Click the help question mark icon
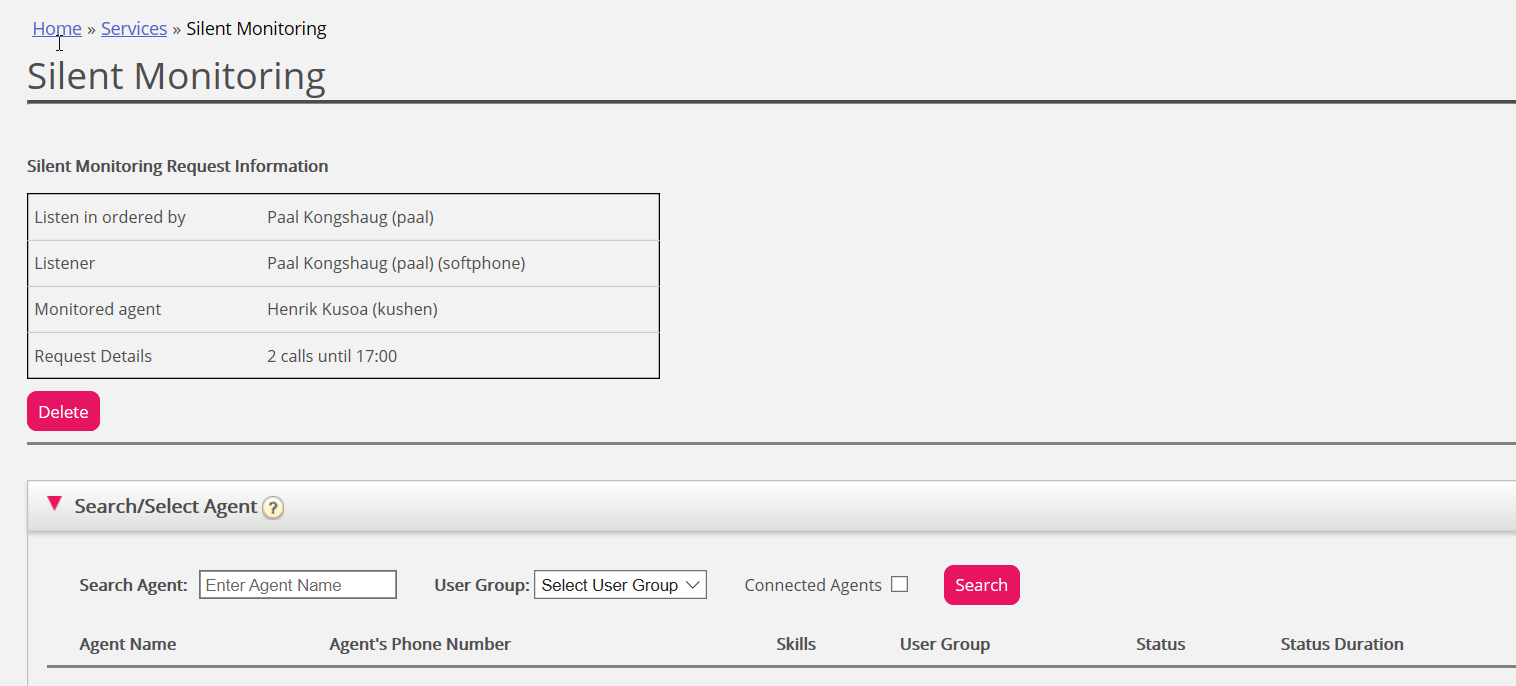1516x686 pixels. tap(273, 508)
